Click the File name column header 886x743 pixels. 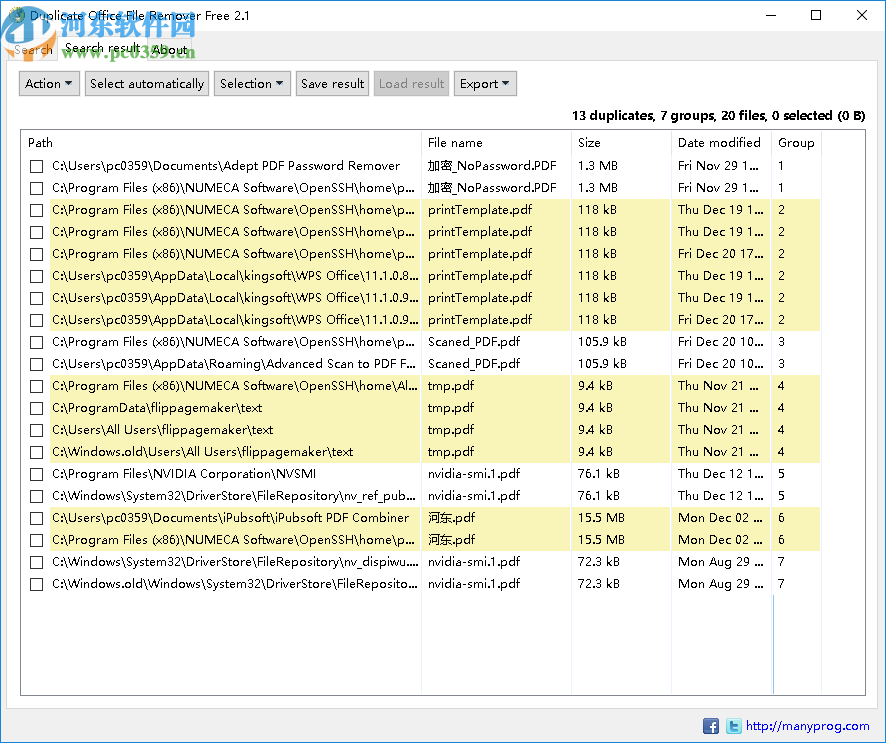[455, 142]
